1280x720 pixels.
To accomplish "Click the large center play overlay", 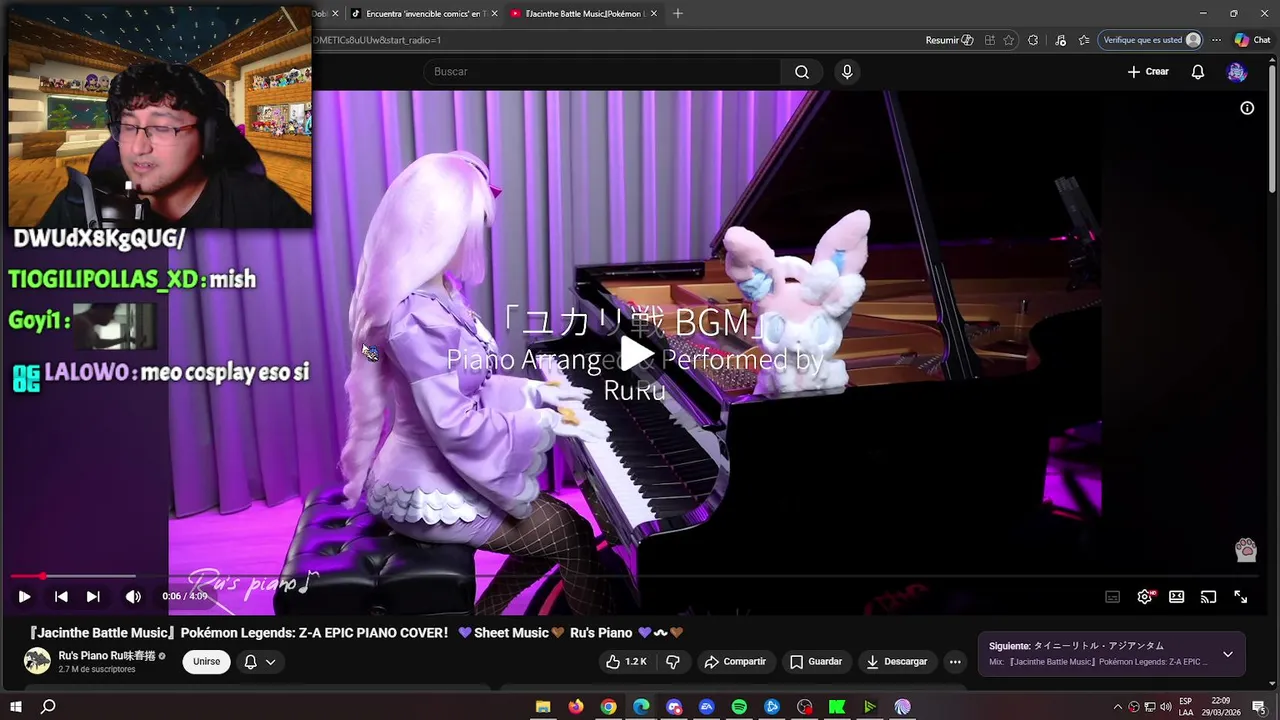I will coord(636,353).
